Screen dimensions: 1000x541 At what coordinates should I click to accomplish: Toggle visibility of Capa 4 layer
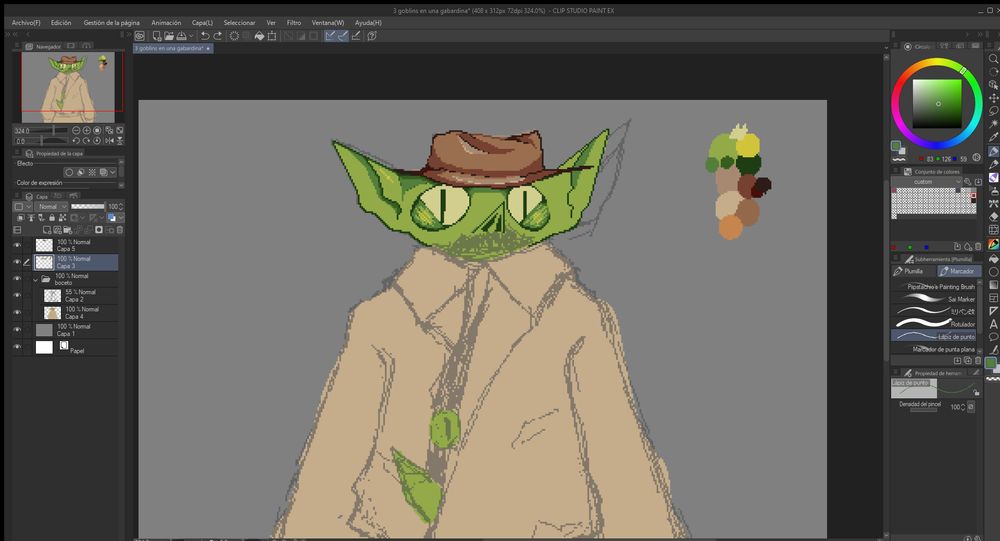(x=17, y=313)
